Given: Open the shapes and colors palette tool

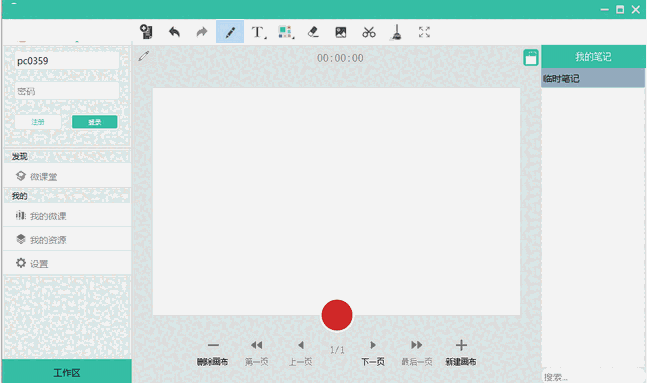Looking at the screenshot, I should coord(286,32).
